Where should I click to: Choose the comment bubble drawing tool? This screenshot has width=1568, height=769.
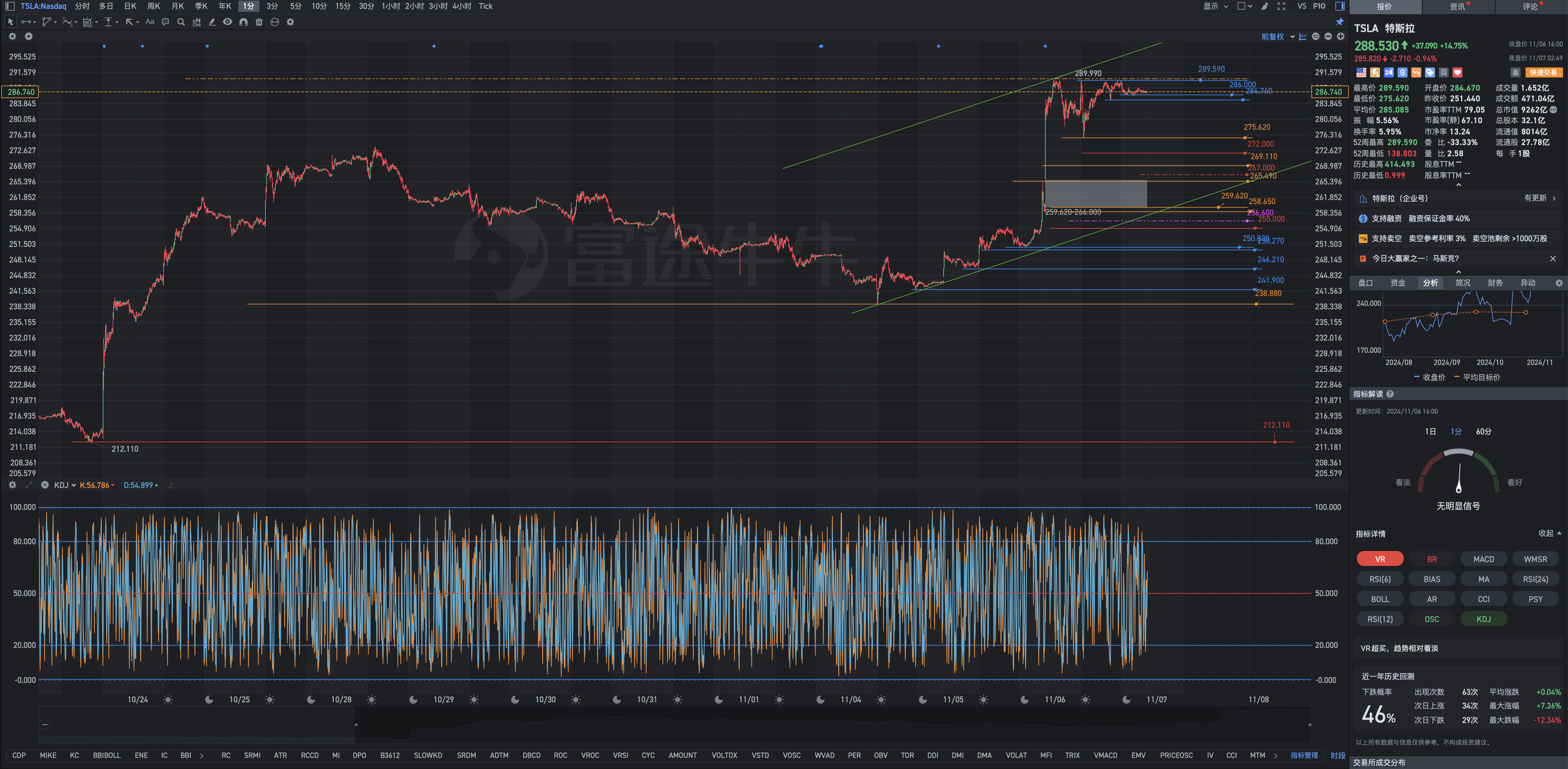pos(165,22)
